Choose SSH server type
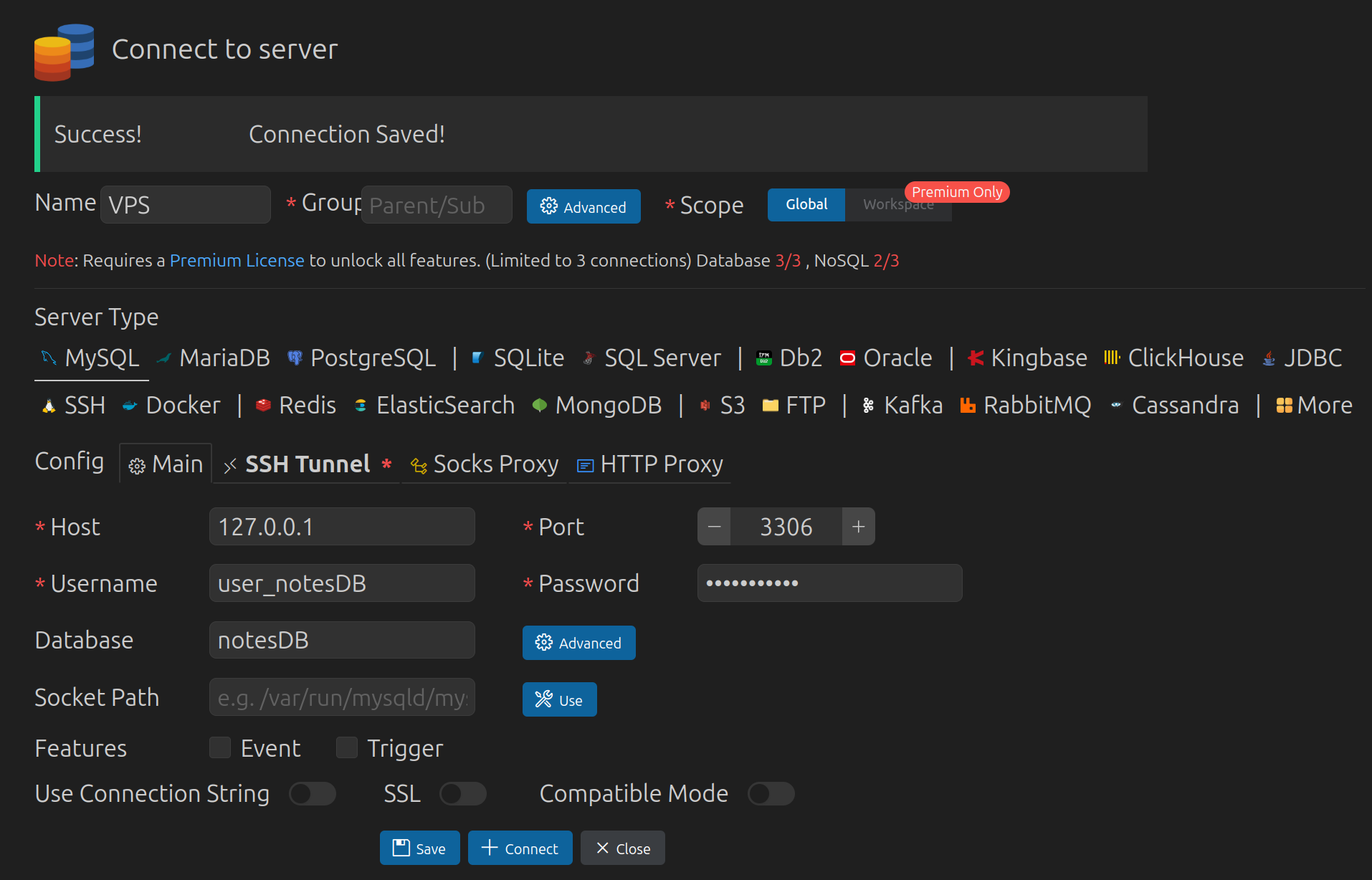The height and width of the screenshot is (880, 1372). click(x=74, y=405)
